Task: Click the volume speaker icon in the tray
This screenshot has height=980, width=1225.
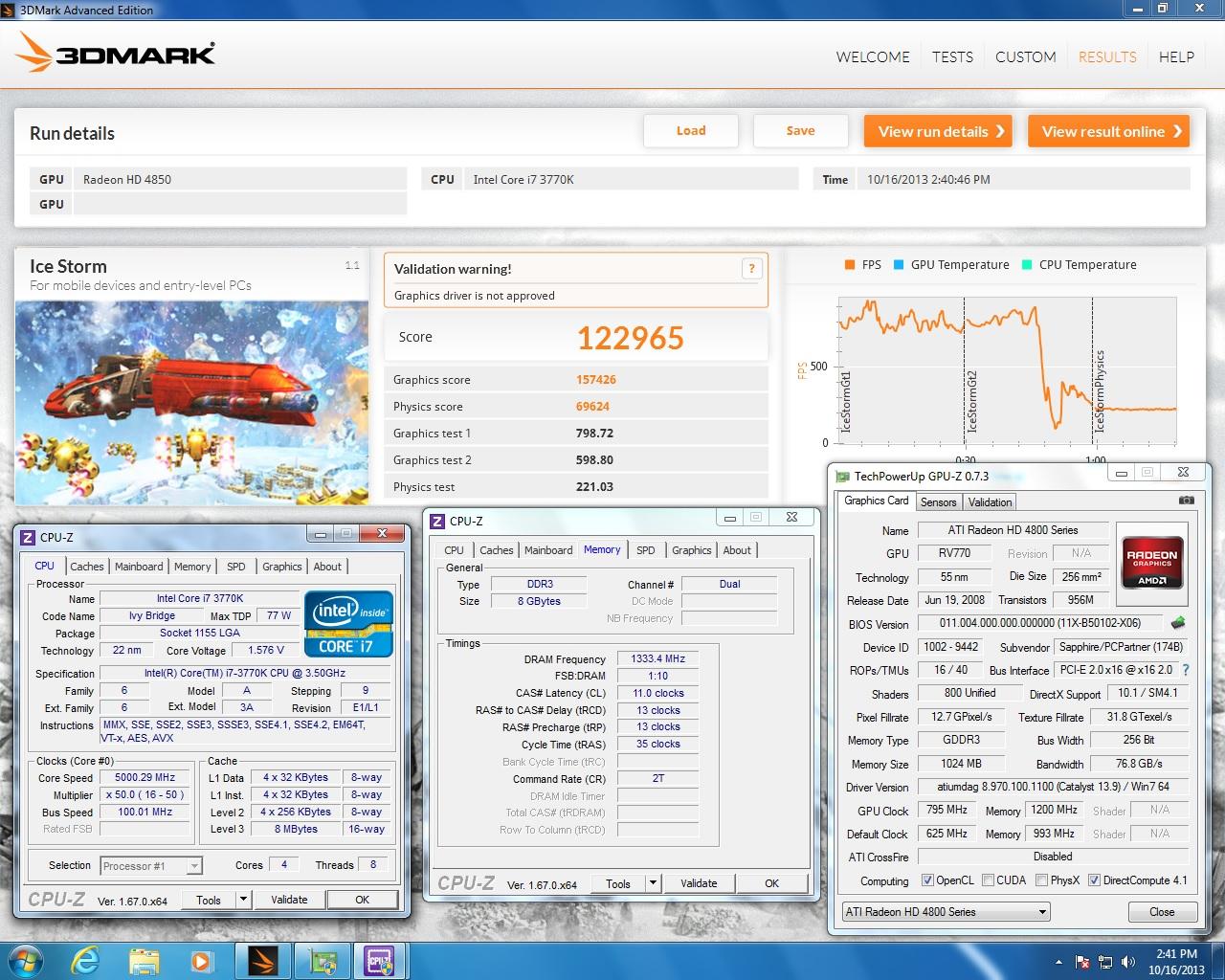Action: pyautogui.click(x=1126, y=961)
